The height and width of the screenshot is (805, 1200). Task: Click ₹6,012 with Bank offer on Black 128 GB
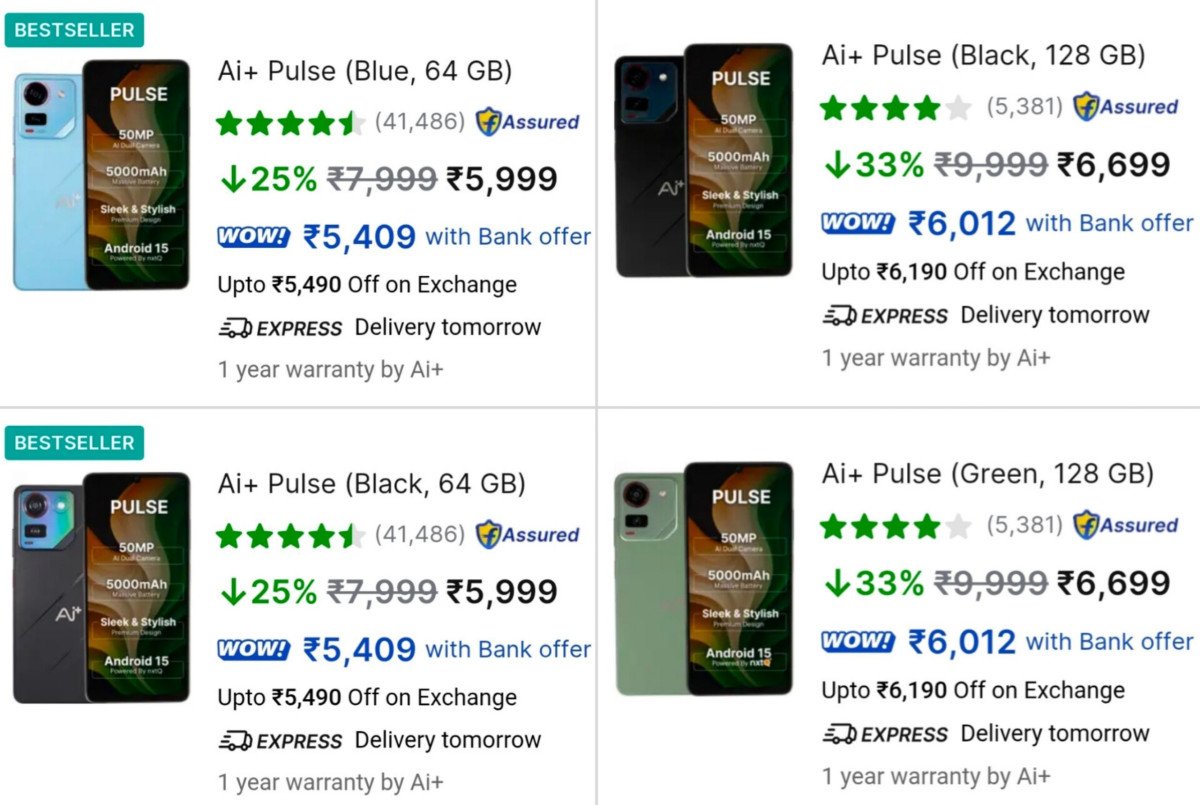click(x=1050, y=223)
